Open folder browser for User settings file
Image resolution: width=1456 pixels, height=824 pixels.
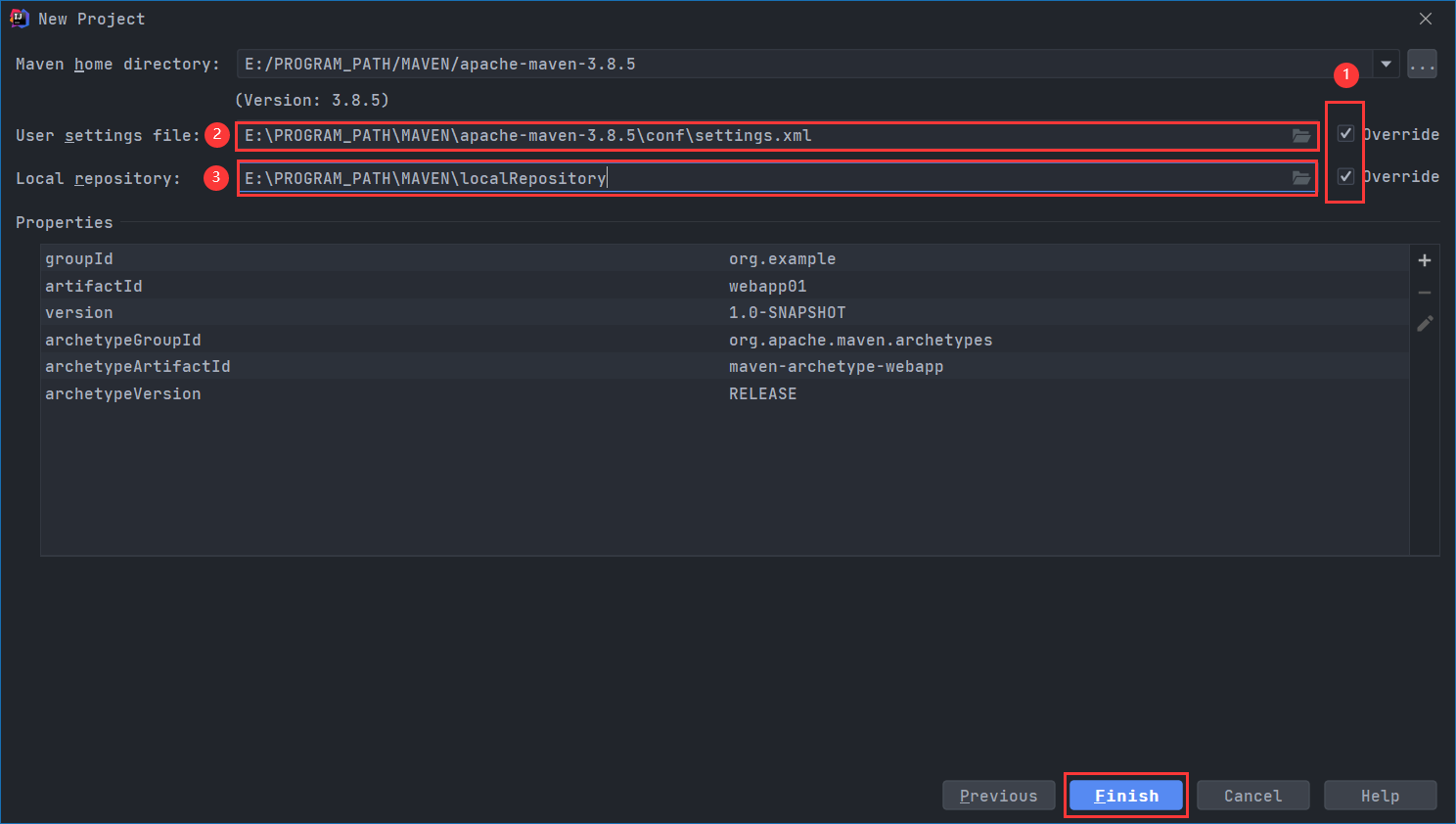pos(1301,136)
